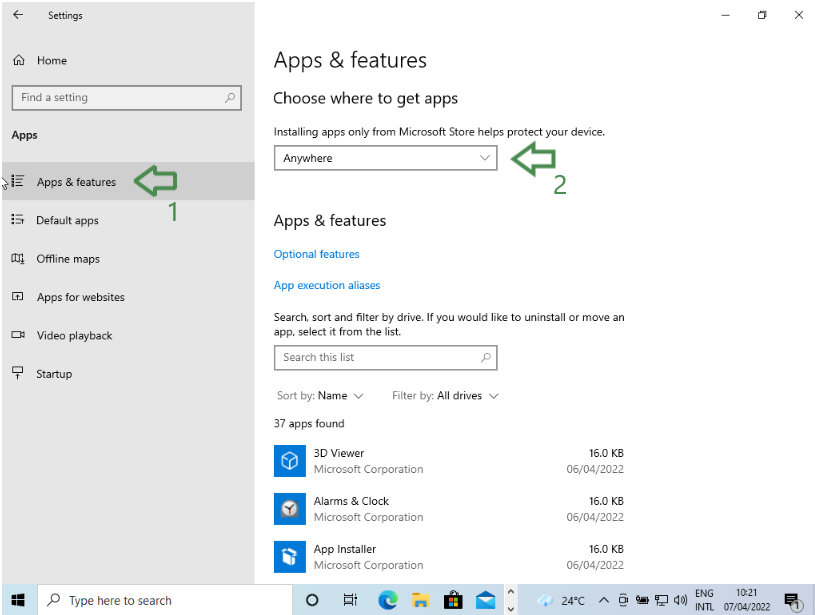Viewport: 815px width, 615px height.
Task: Restore down the Settings window
Action: (762, 15)
